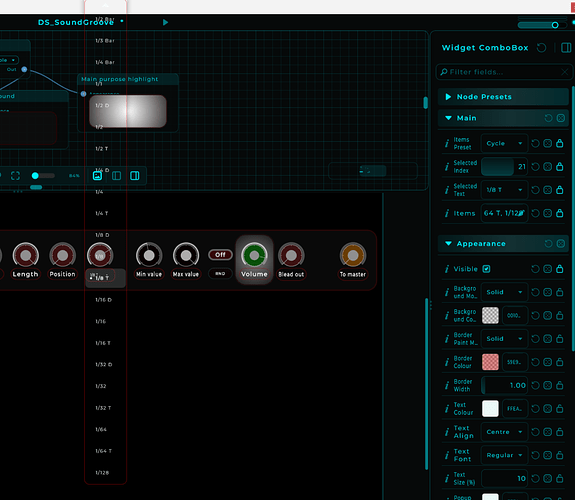575x500 pixels.
Task: Choose 1/64 from the list
Action: click(x=101, y=429)
